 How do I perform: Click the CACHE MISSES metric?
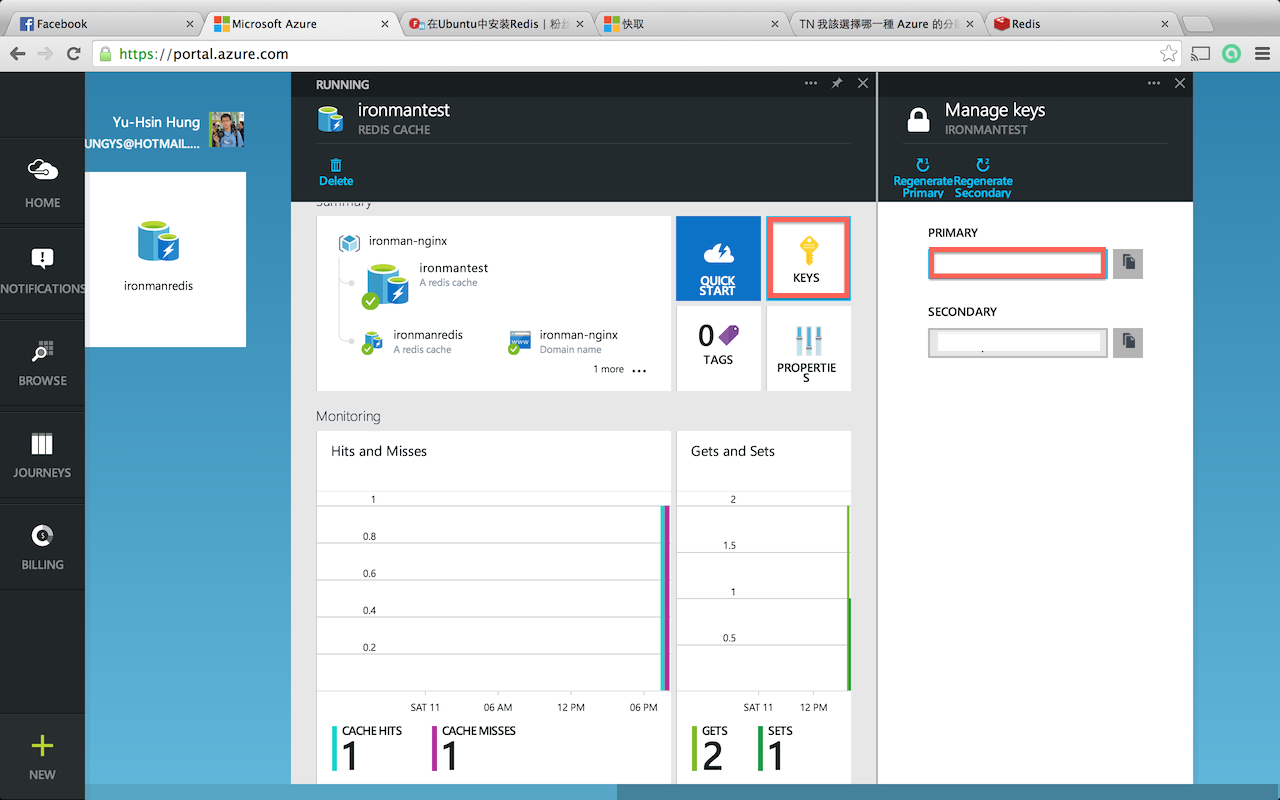pyautogui.click(x=473, y=749)
